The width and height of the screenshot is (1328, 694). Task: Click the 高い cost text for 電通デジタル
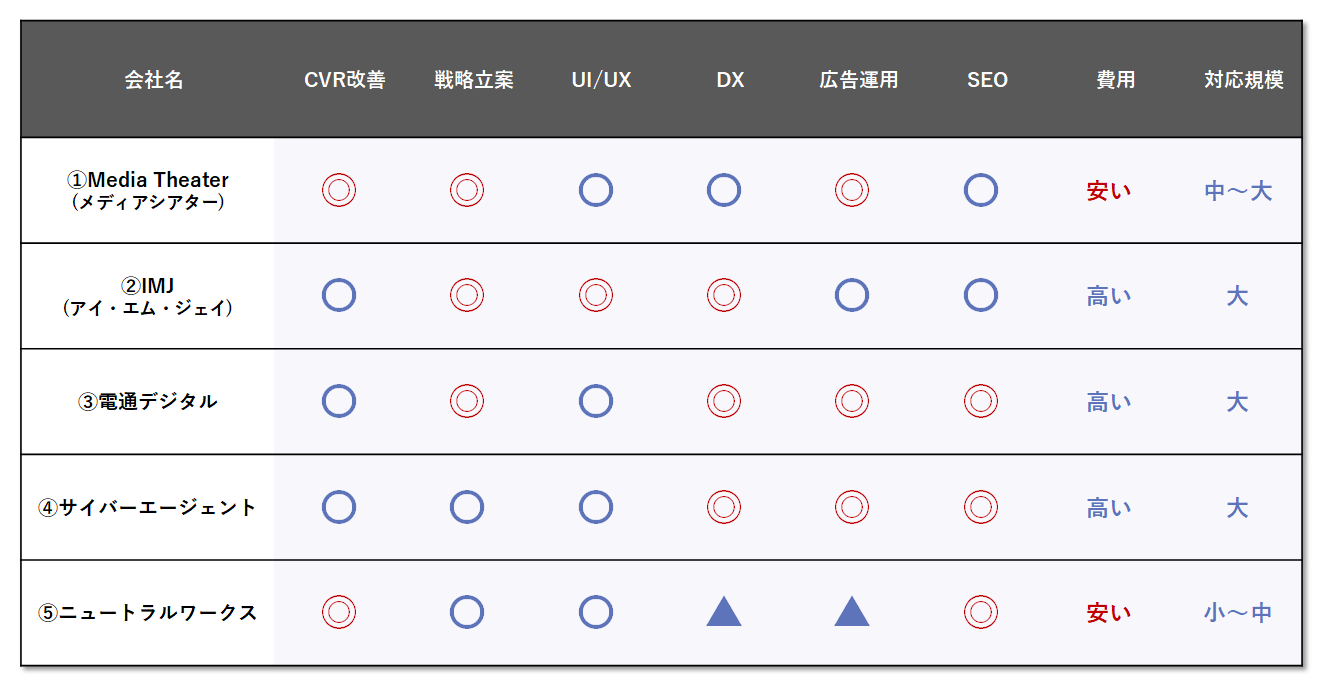1109,402
